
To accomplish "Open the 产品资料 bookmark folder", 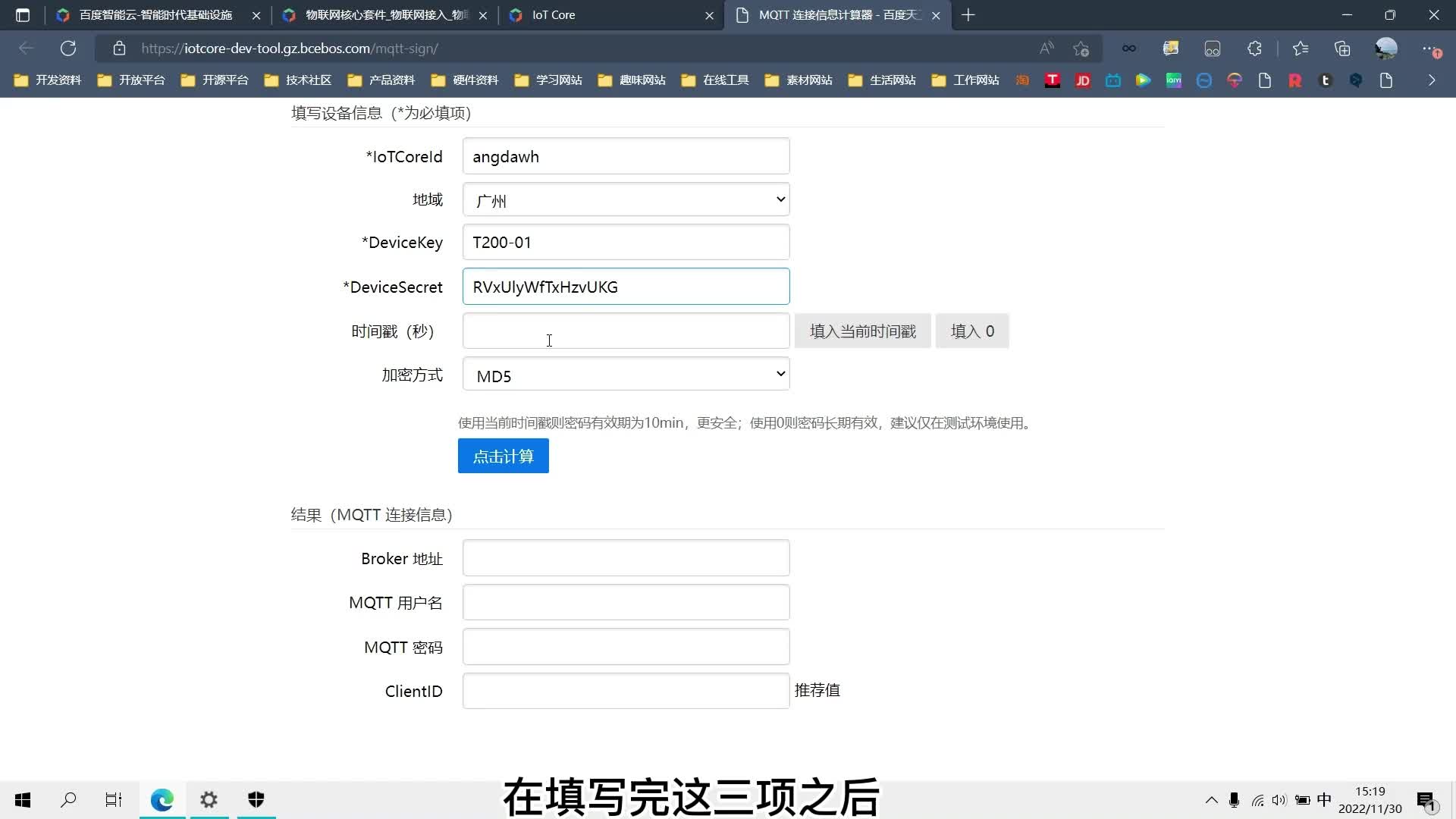I will [x=381, y=80].
